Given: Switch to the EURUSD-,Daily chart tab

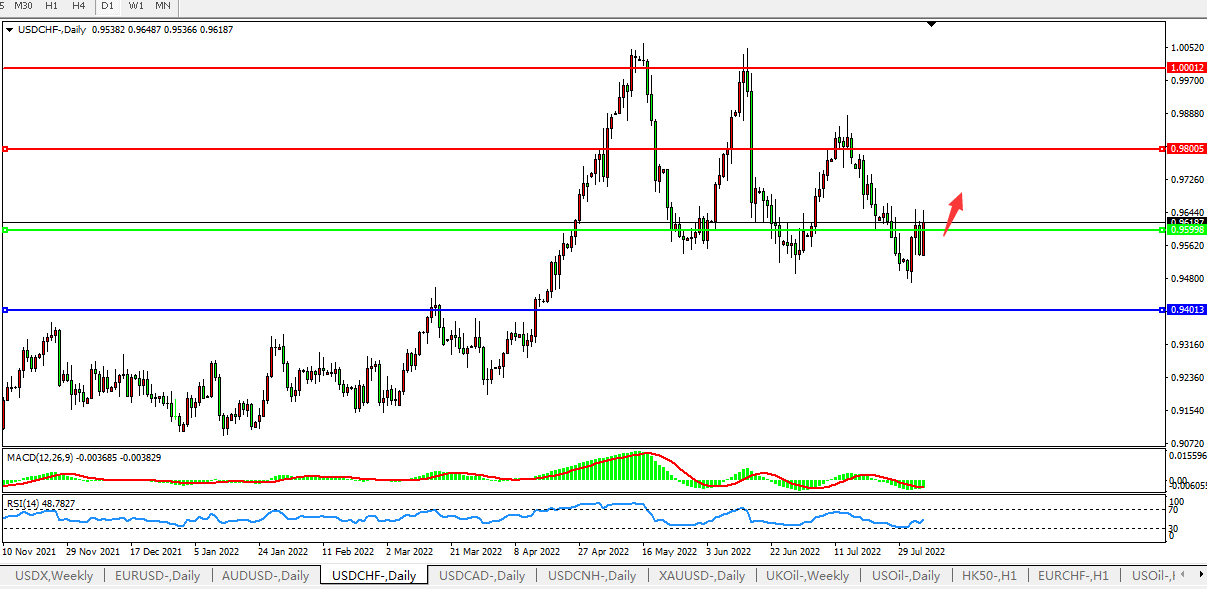Looking at the screenshot, I should (x=157, y=575).
